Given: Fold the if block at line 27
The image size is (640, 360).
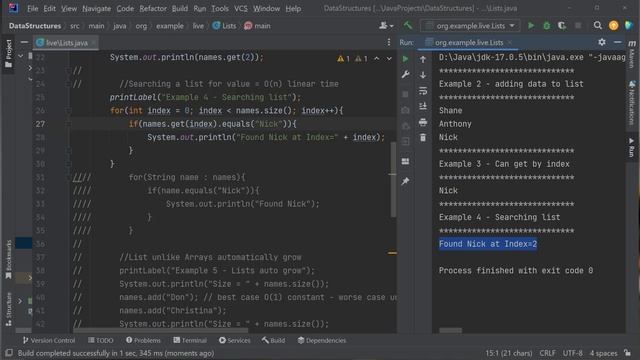Looking at the screenshot, I should (69, 124).
